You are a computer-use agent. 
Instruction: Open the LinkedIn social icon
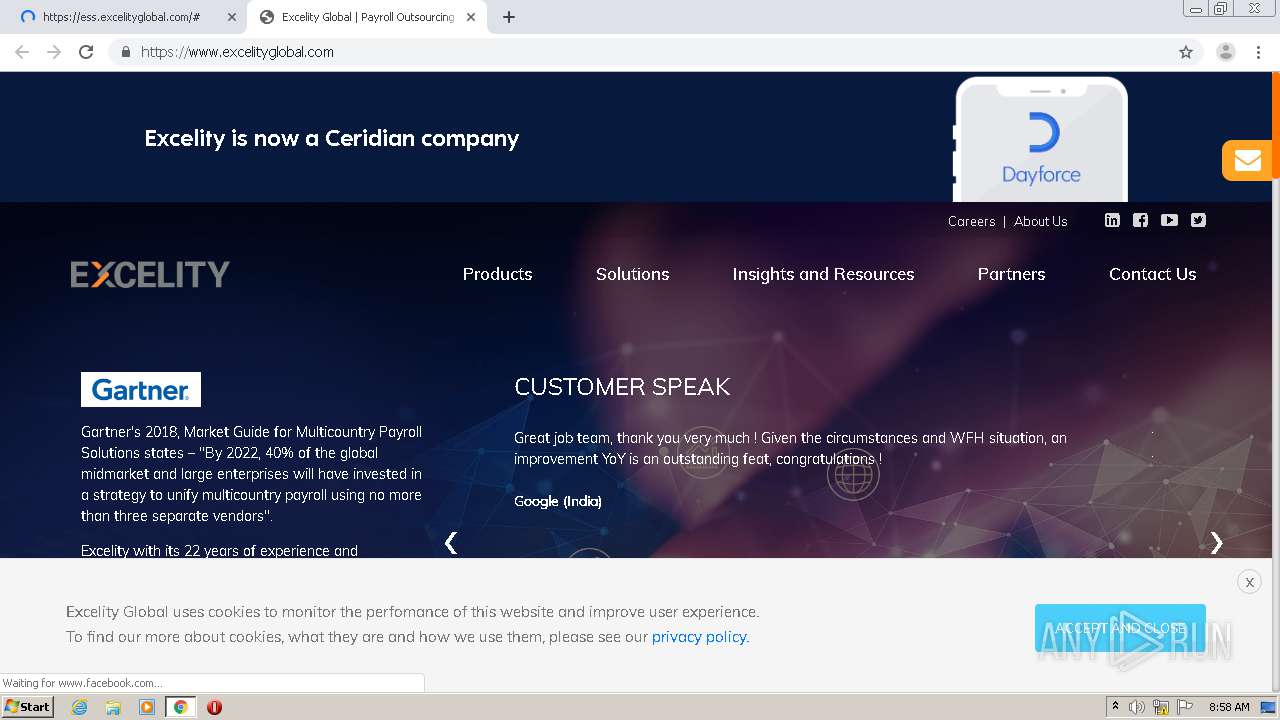(x=1112, y=220)
